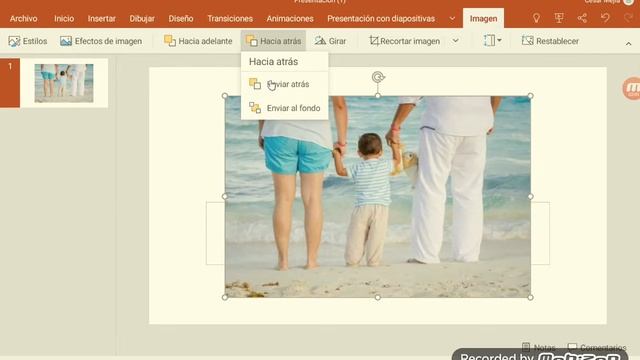Expand more ribbon tabs chevron
The height and width of the screenshot is (360, 640).
(452, 18)
